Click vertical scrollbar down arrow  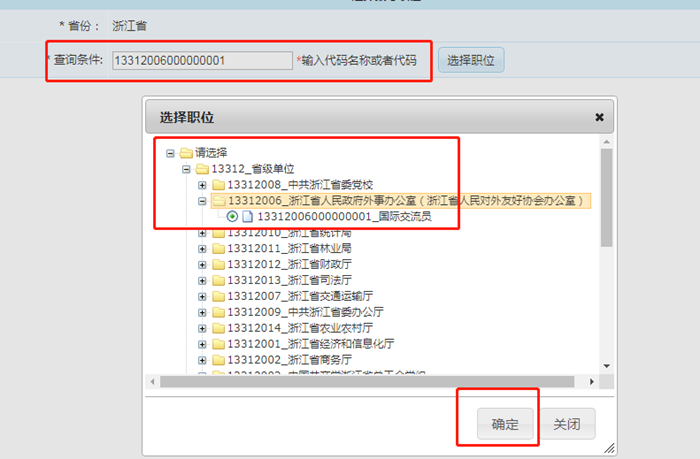[x=607, y=366]
